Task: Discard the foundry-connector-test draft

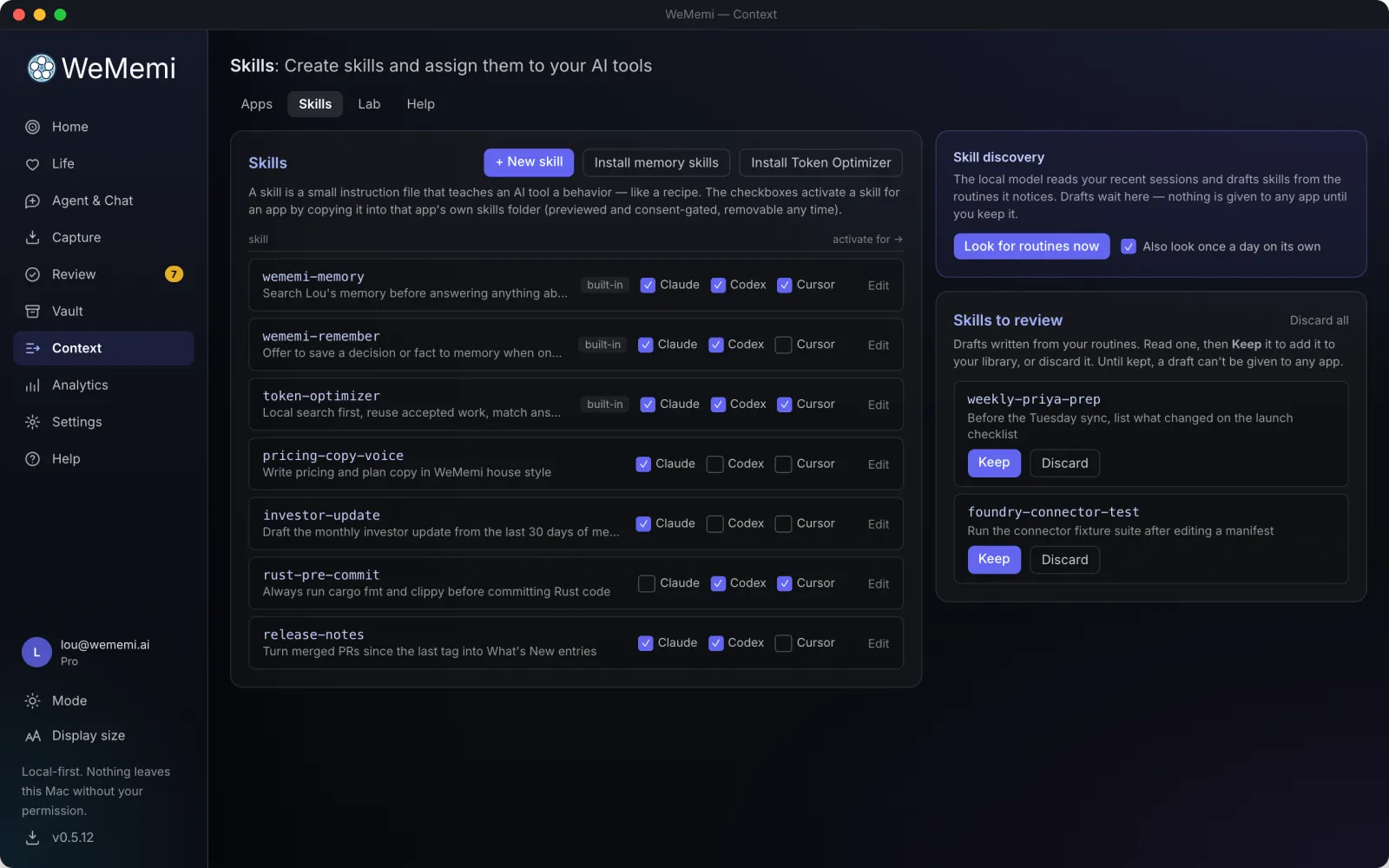Action: [1064, 560]
